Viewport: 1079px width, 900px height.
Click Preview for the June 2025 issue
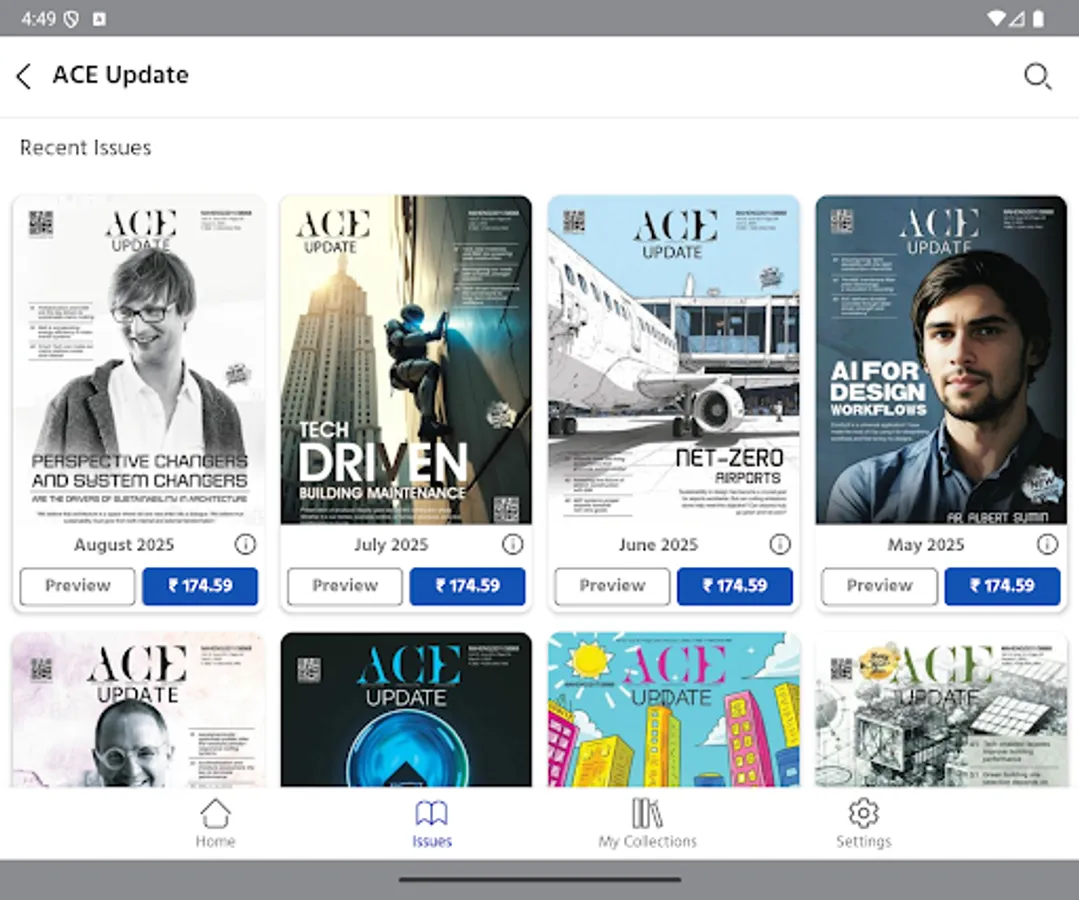[x=611, y=586]
